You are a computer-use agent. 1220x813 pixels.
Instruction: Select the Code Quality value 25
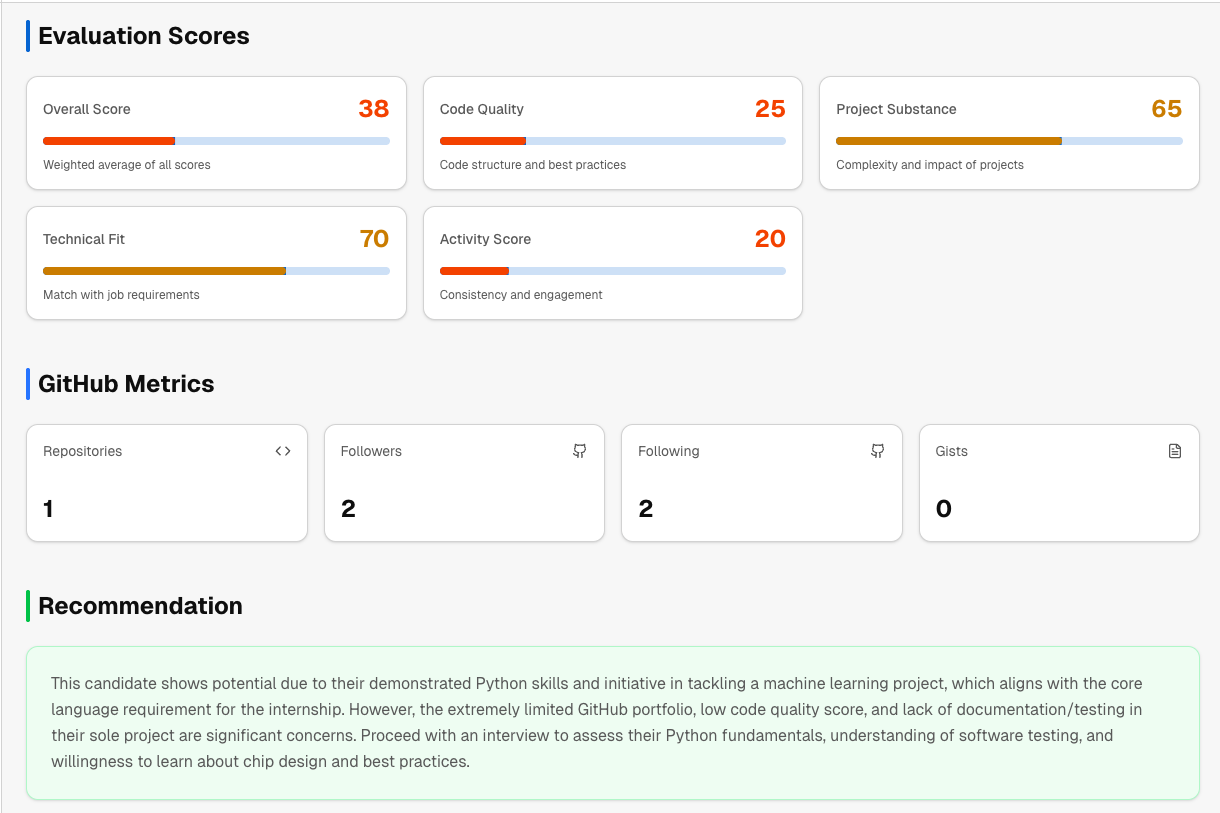coord(770,109)
